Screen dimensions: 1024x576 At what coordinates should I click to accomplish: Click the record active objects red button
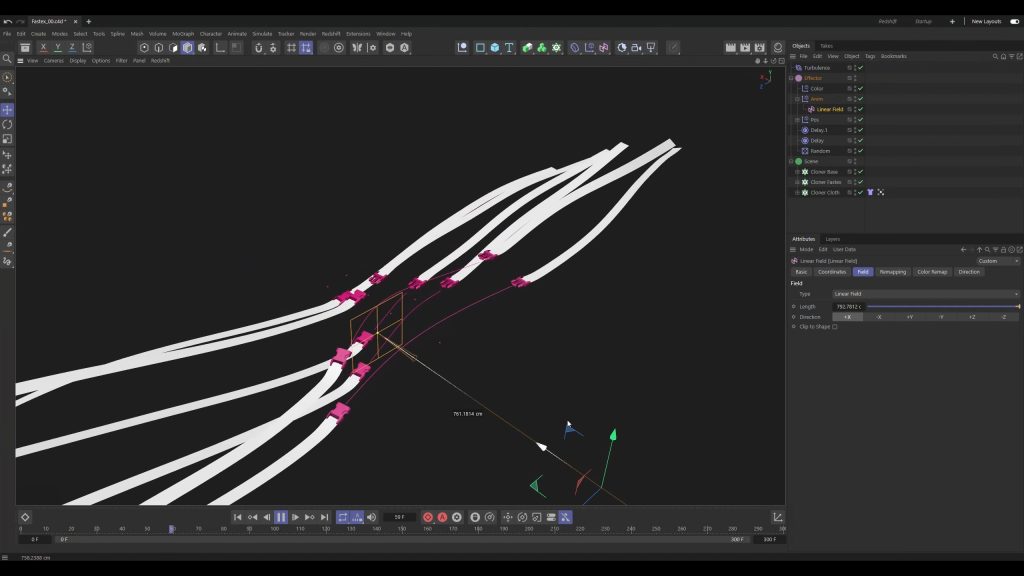point(428,517)
